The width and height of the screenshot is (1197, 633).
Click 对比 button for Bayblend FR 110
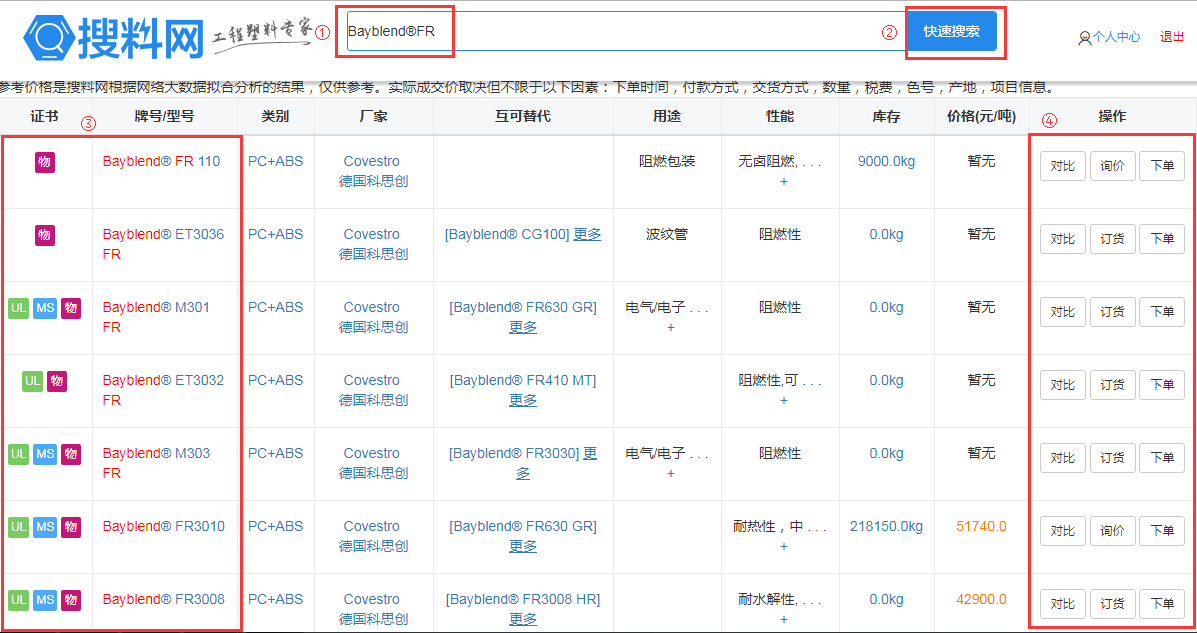(1062, 166)
